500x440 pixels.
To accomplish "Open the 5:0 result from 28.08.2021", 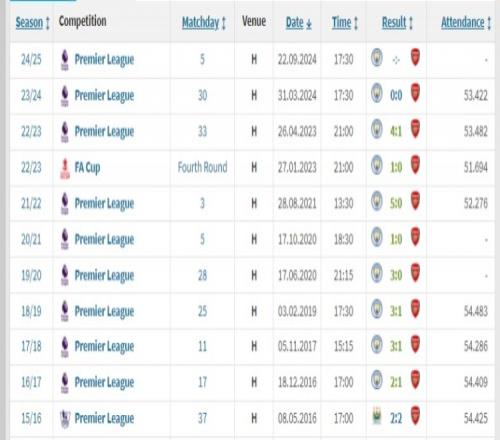I will click(x=396, y=203).
